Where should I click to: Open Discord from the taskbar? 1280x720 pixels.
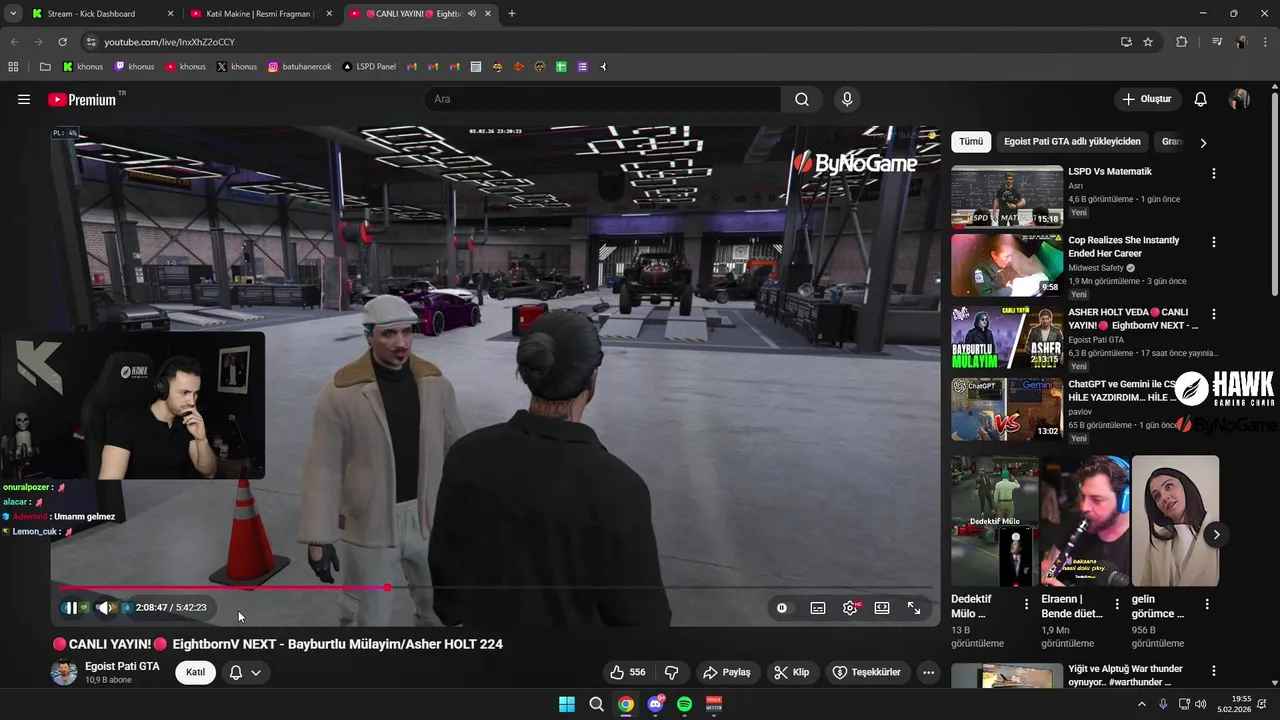click(x=655, y=704)
